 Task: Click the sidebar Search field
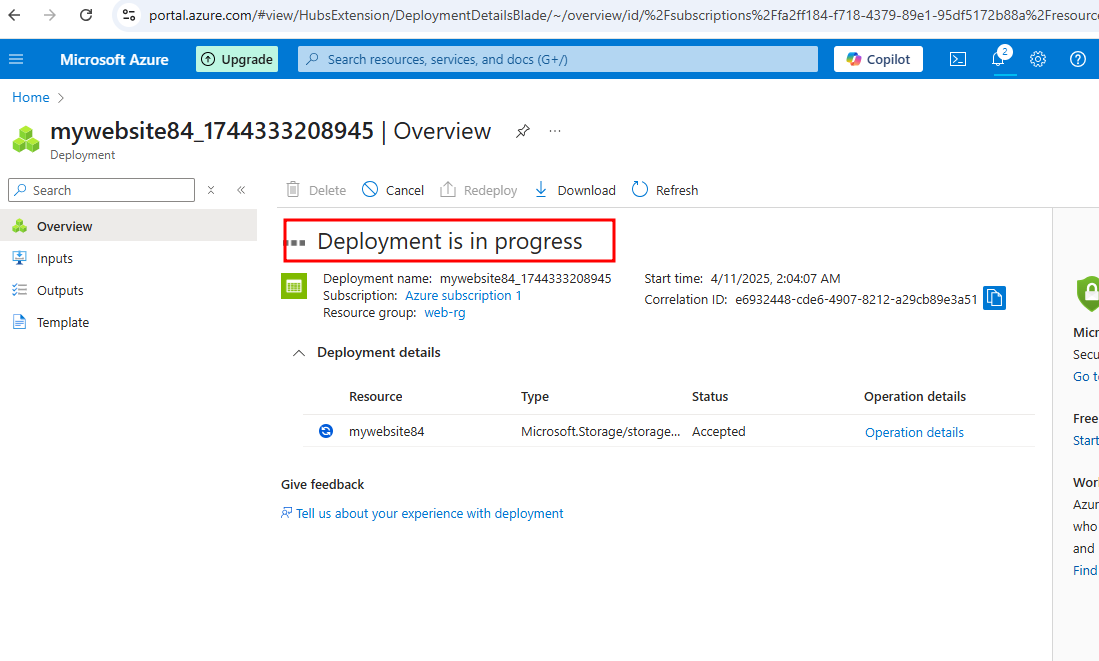[102, 190]
